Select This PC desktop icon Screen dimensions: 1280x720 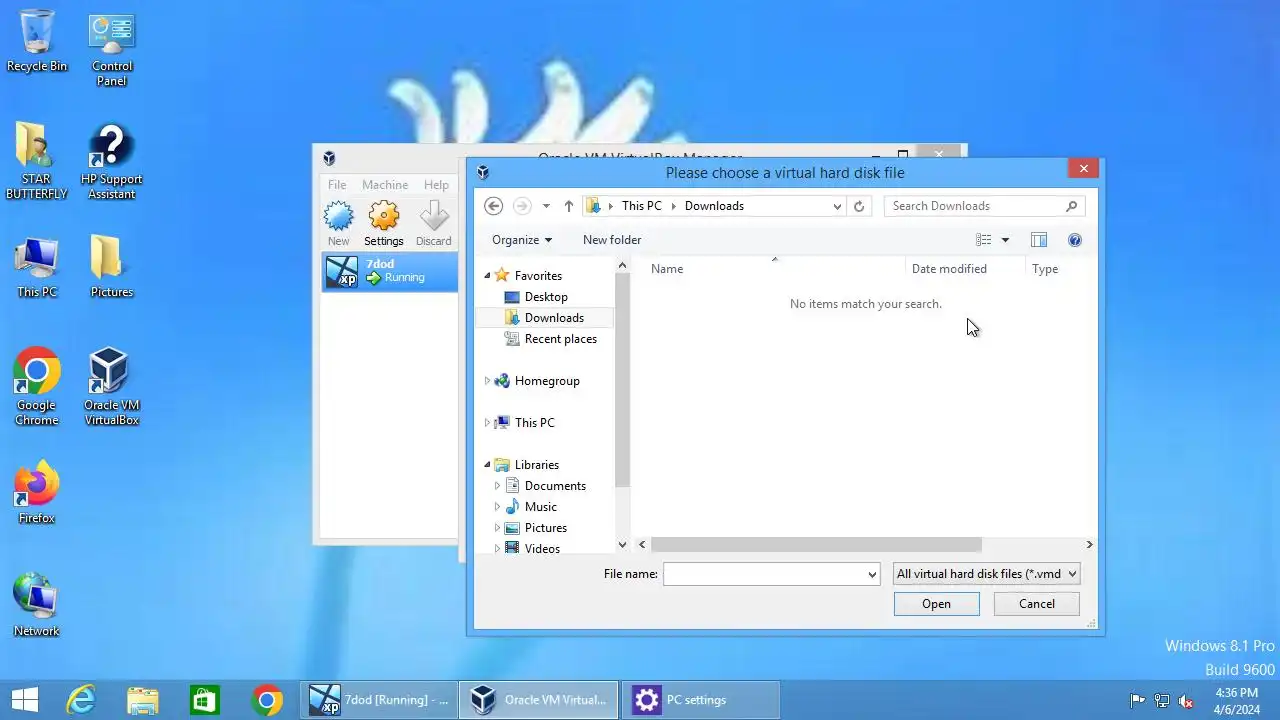37,267
